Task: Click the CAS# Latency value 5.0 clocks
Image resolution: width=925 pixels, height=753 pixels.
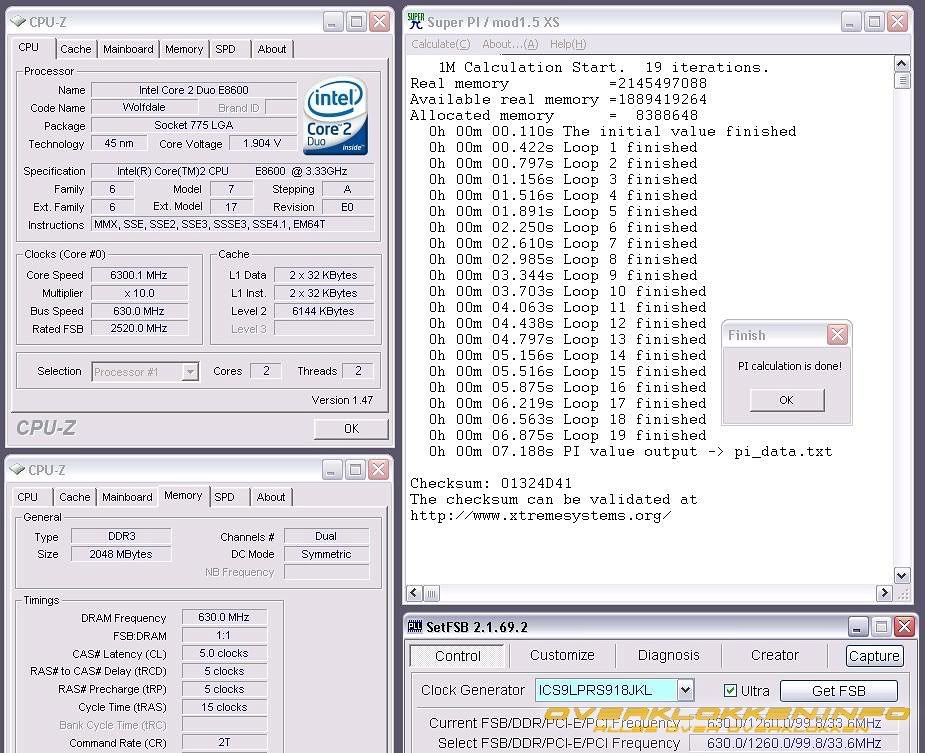Action: 224,653
